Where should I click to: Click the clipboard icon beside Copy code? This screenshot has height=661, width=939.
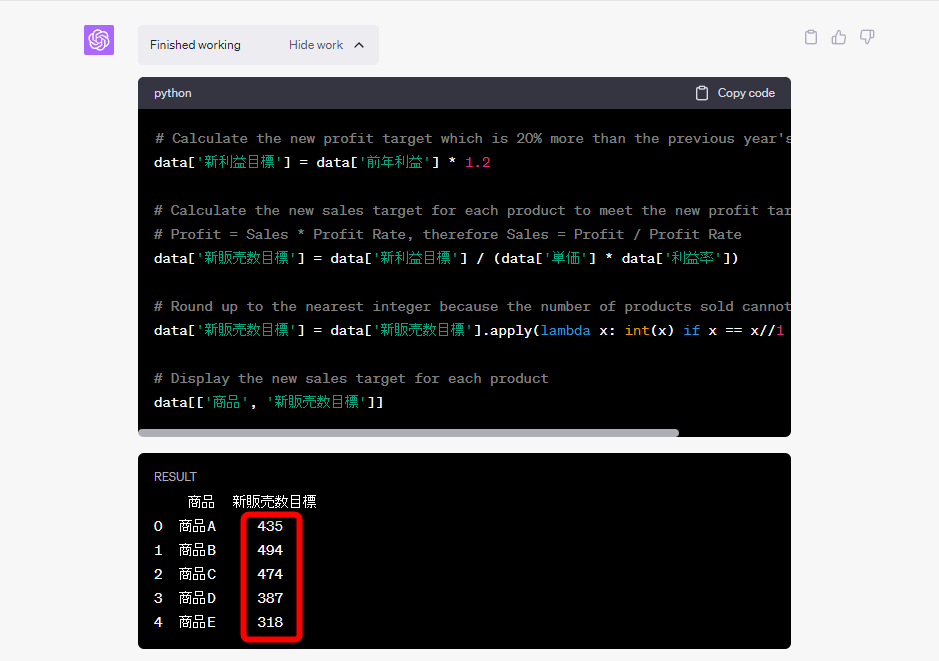[703, 92]
